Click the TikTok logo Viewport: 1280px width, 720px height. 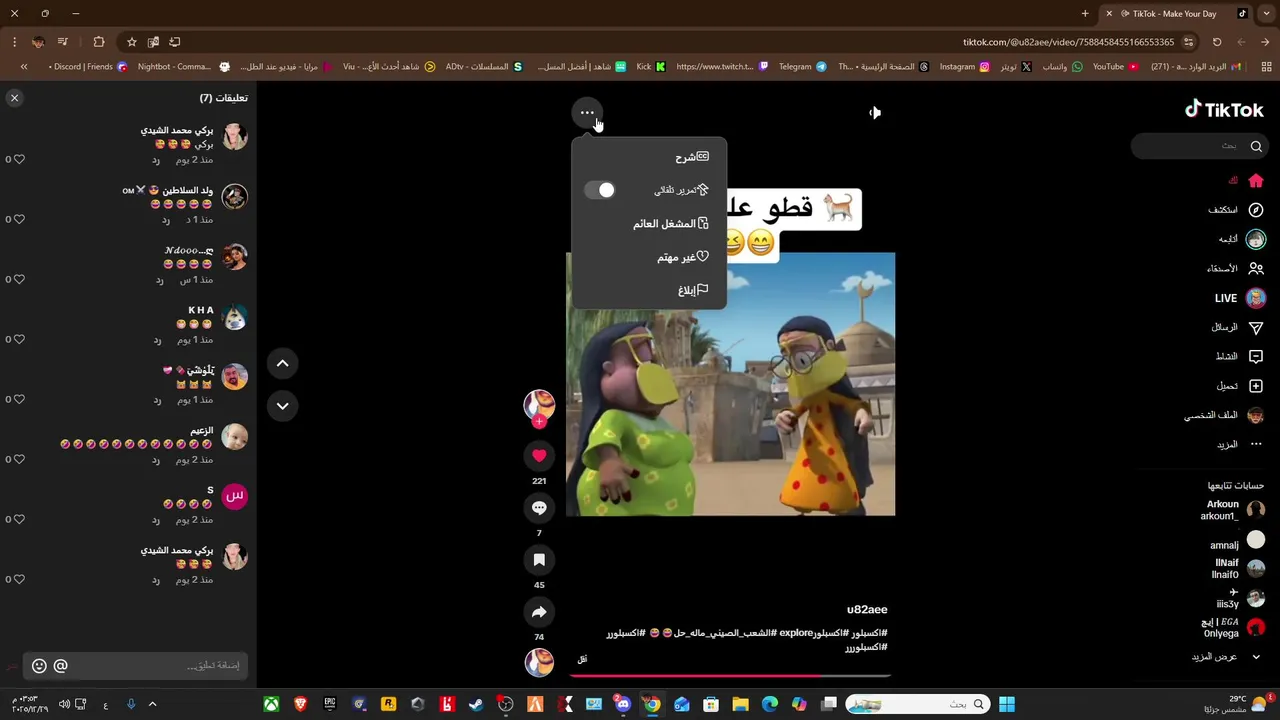click(1224, 110)
